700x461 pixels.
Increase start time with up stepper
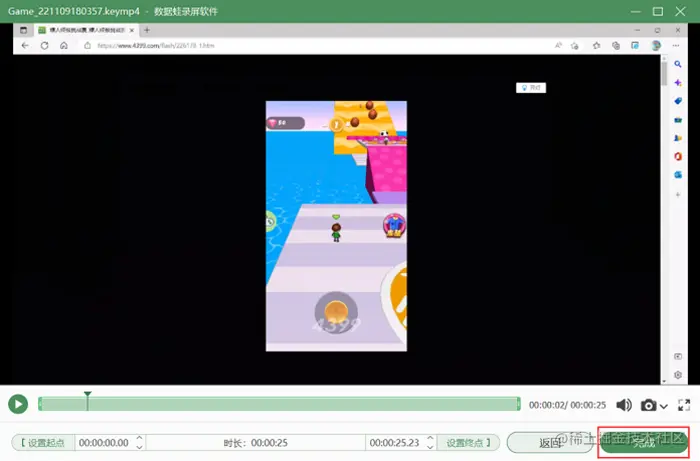coord(140,438)
